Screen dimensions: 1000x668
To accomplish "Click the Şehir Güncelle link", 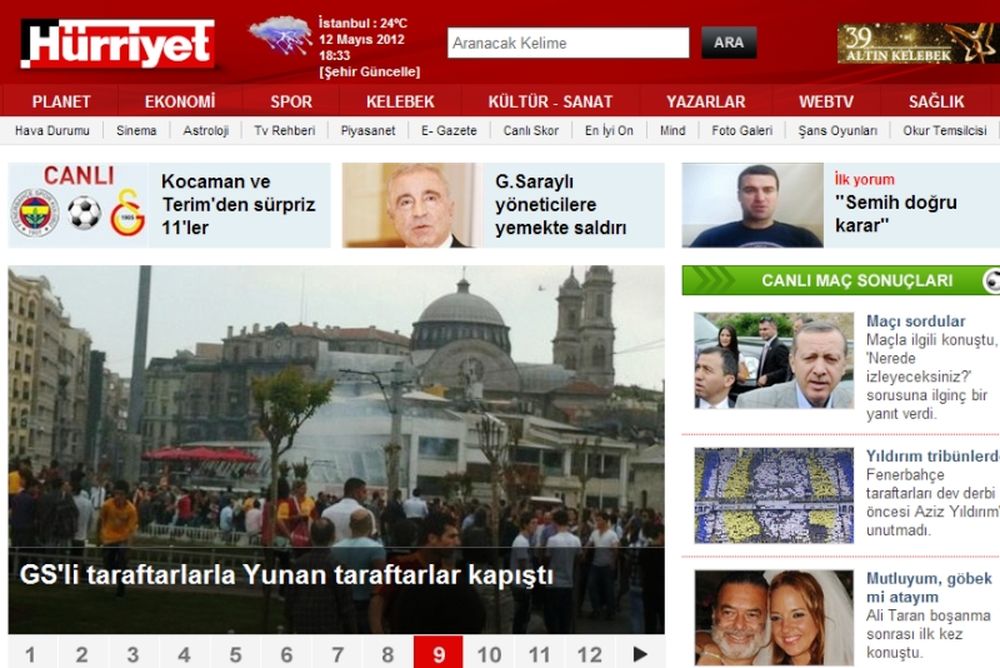I will click(369, 72).
